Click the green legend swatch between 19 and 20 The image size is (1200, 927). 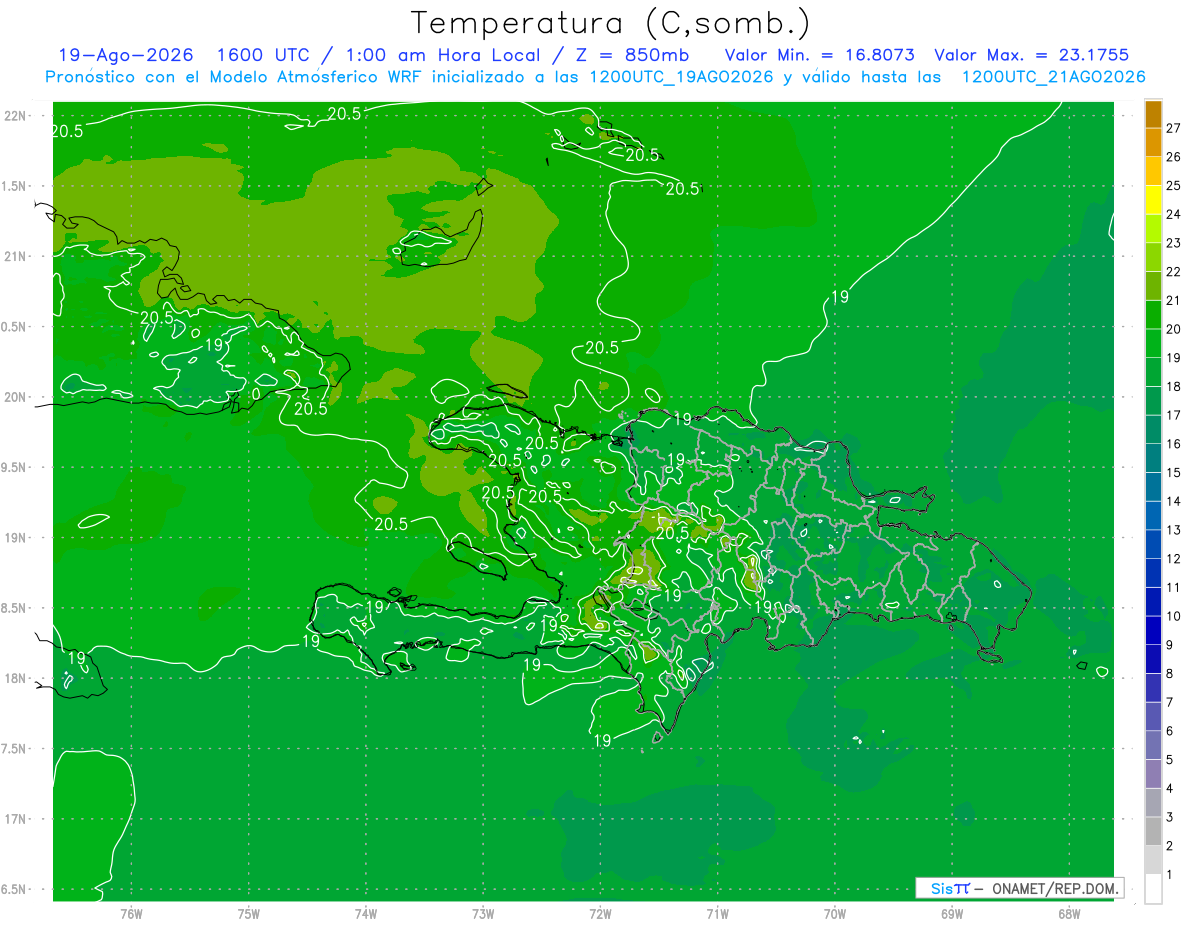click(x=1153, y=343)
